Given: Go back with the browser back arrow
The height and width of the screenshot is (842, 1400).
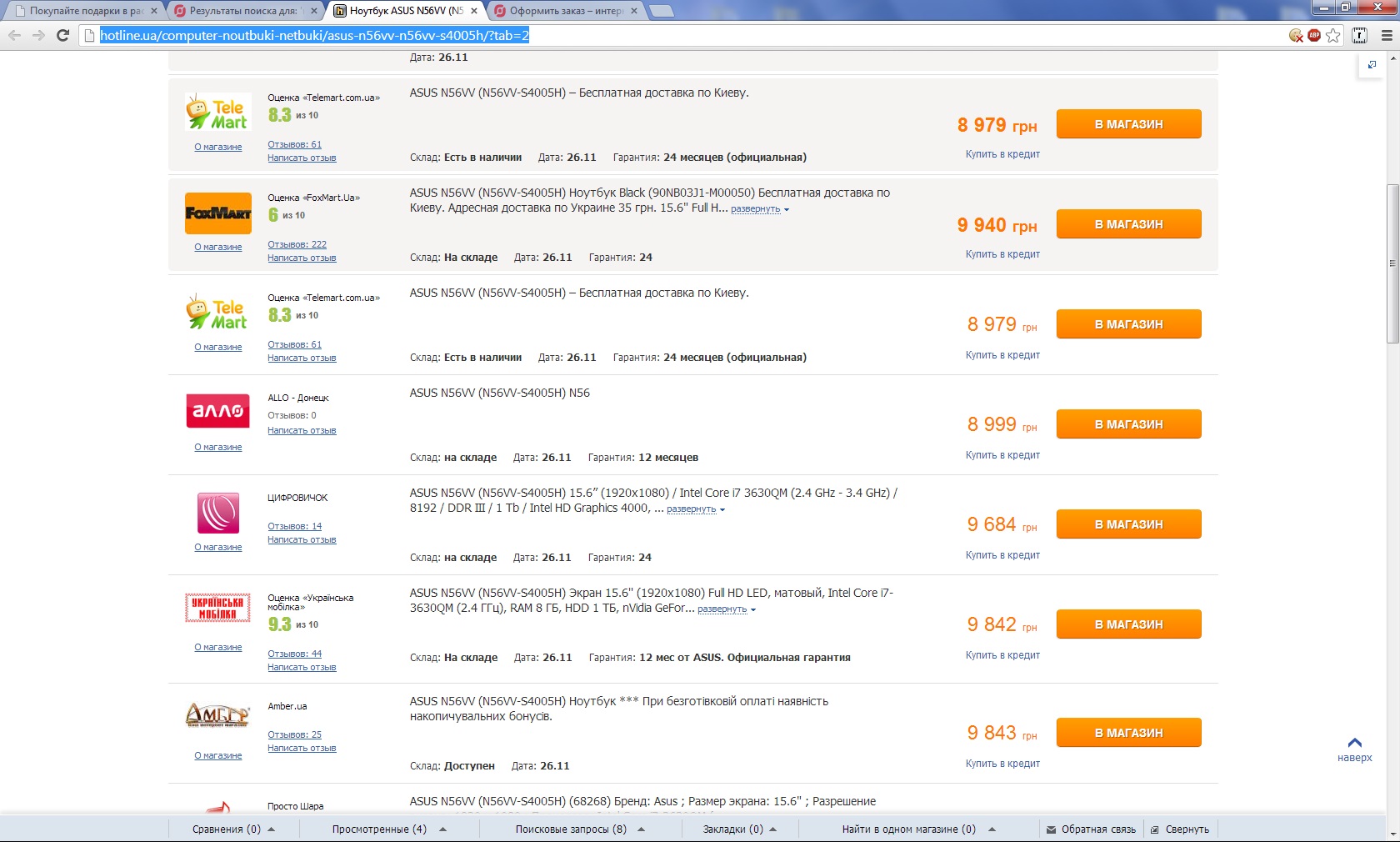Looking at the screenshot, I should [14, 35].
